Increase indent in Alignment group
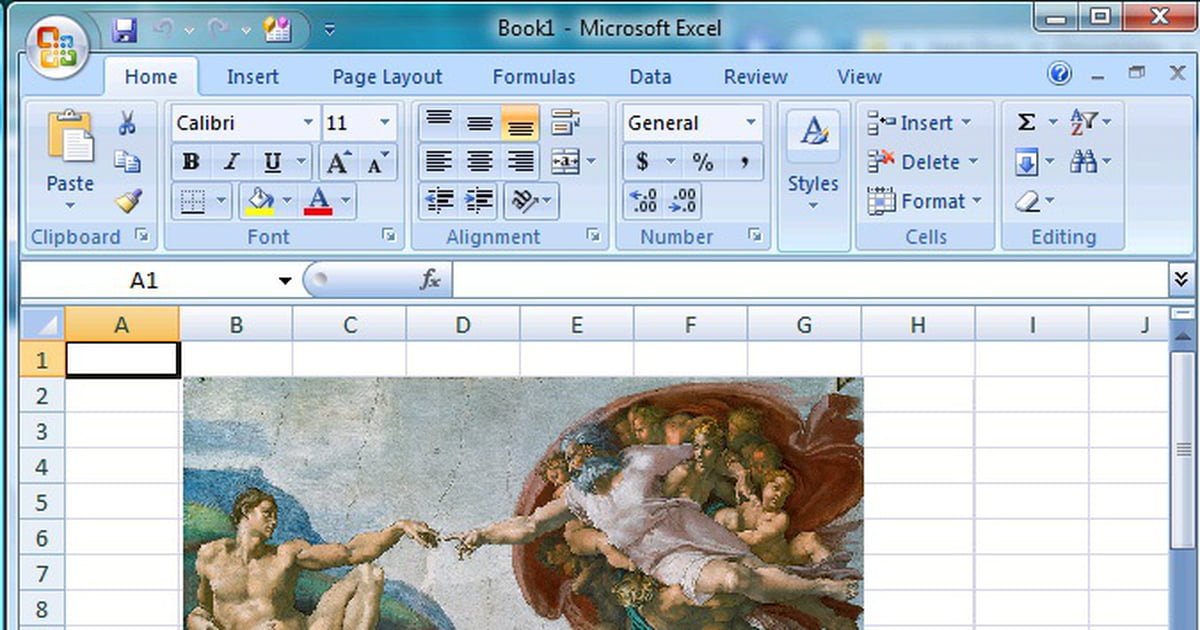 pos(480,201)
